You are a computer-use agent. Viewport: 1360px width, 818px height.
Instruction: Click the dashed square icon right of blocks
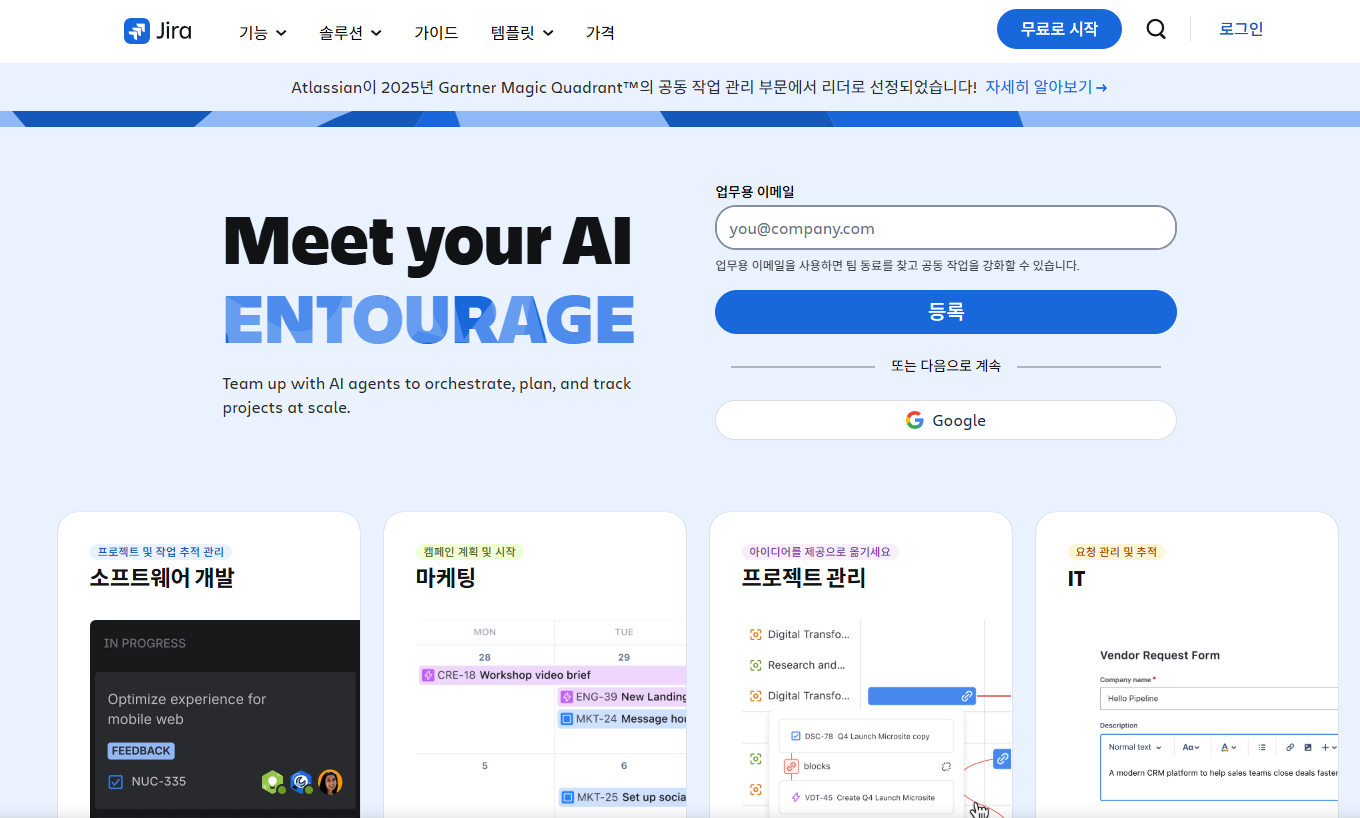point(946,766)
